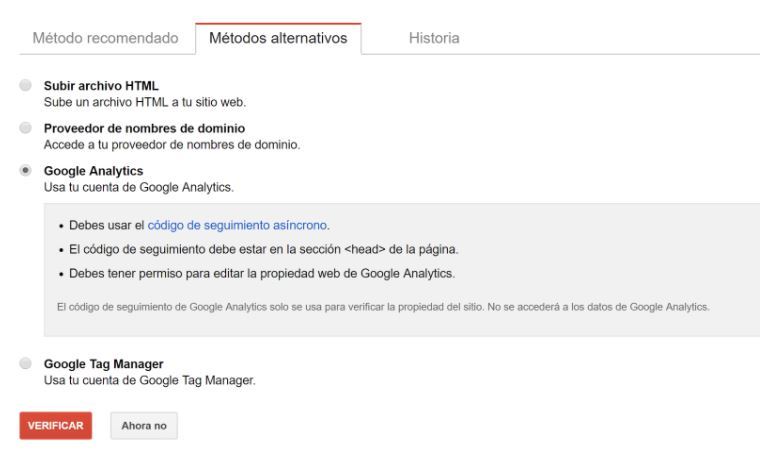
Task: Switch to the Método recomendado tab
Action: click(105, 38)
